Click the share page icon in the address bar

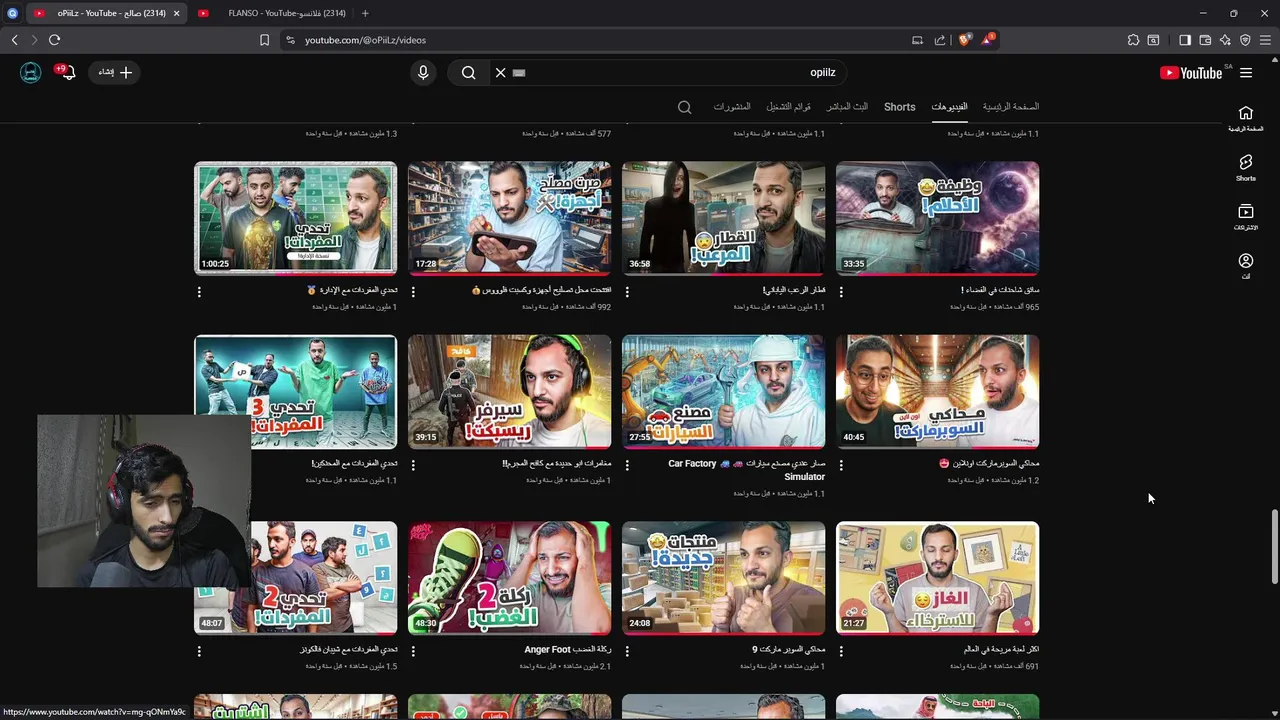940,40
